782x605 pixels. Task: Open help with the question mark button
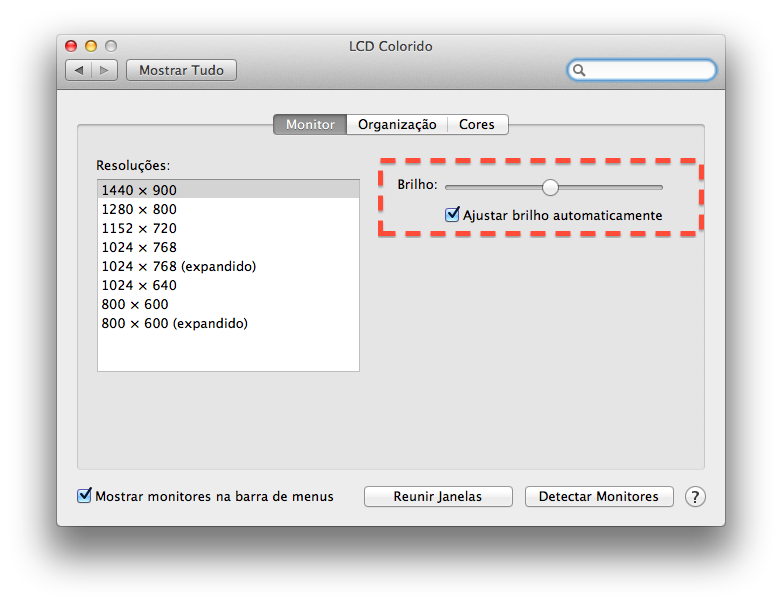coord(695,497)
